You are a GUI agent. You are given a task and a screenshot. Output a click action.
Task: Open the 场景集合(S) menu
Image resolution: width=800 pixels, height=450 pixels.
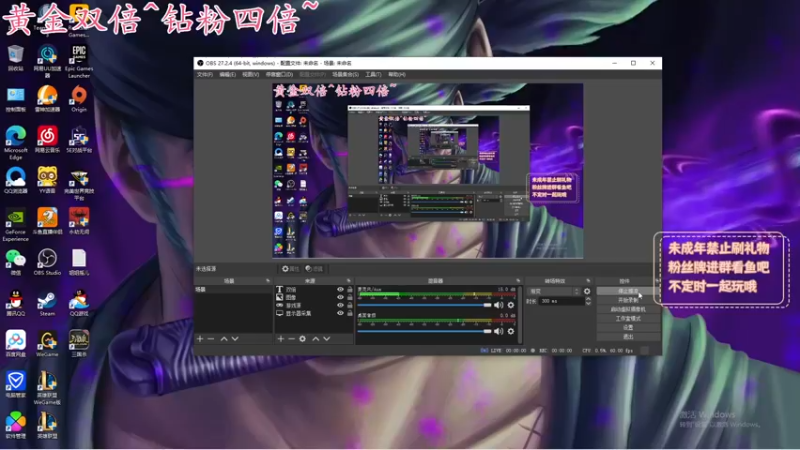point(345,74)
